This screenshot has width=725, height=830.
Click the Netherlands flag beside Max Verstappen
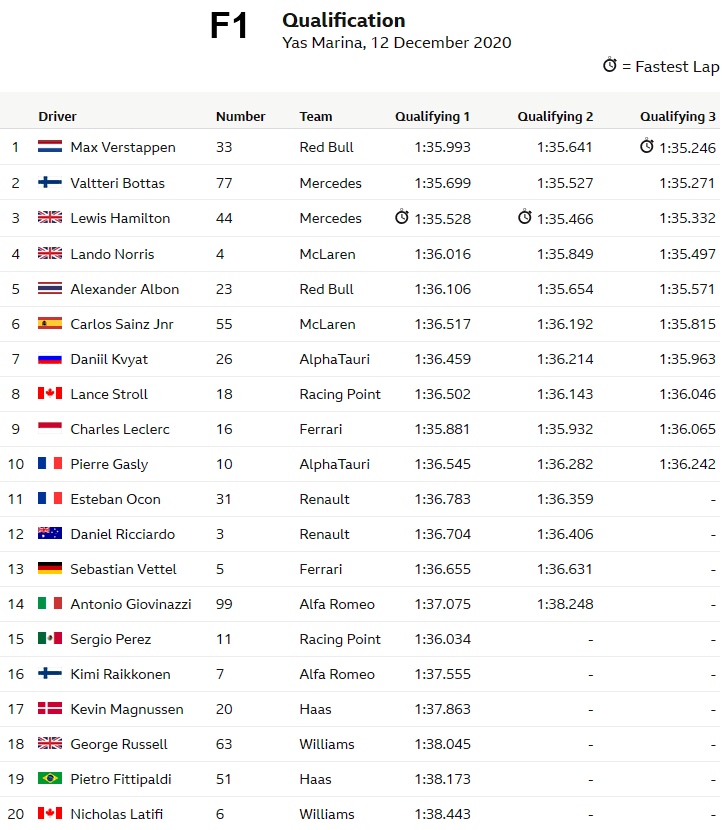tap(50, 147)
